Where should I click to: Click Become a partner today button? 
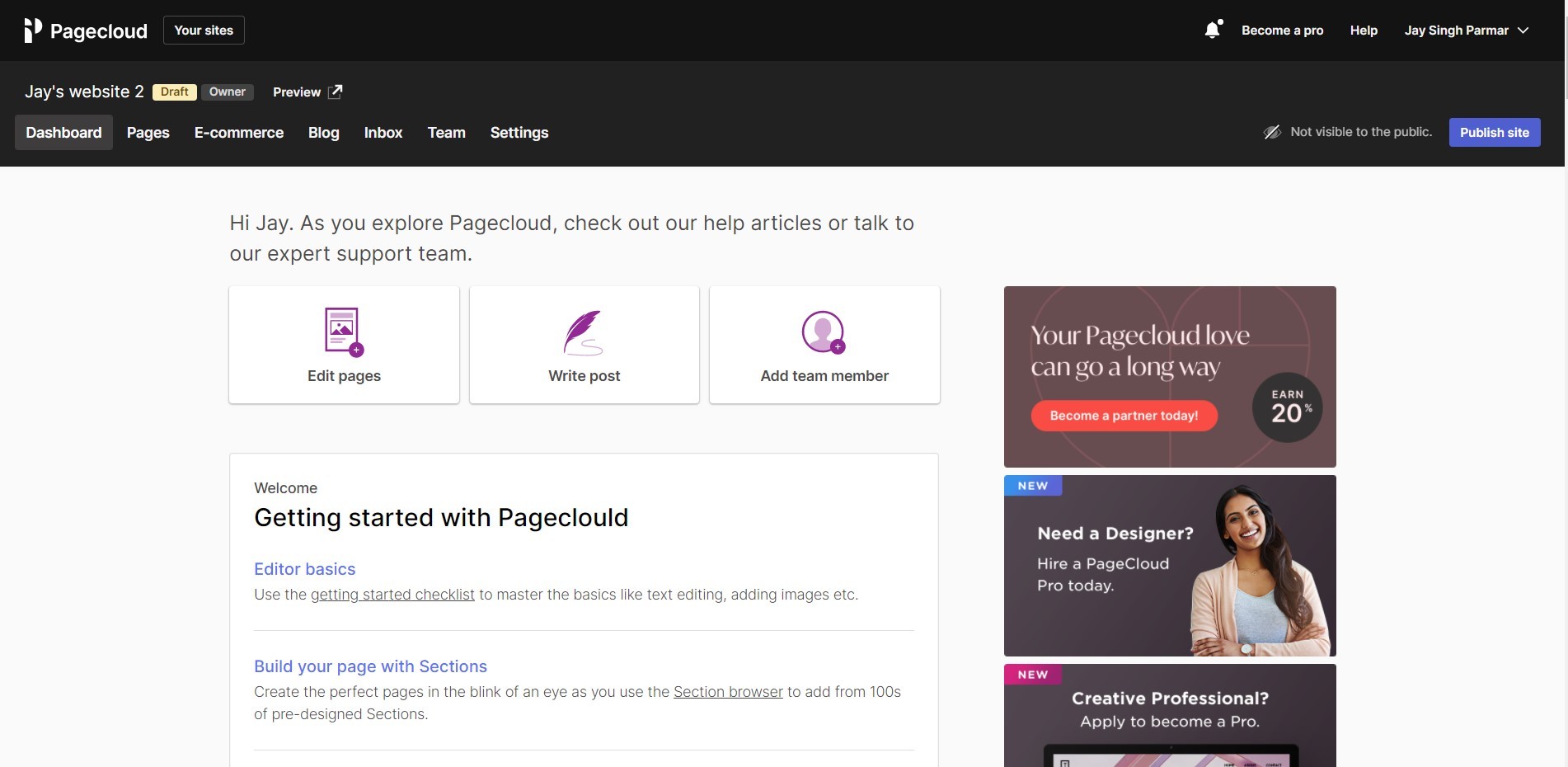(1124, 416)
